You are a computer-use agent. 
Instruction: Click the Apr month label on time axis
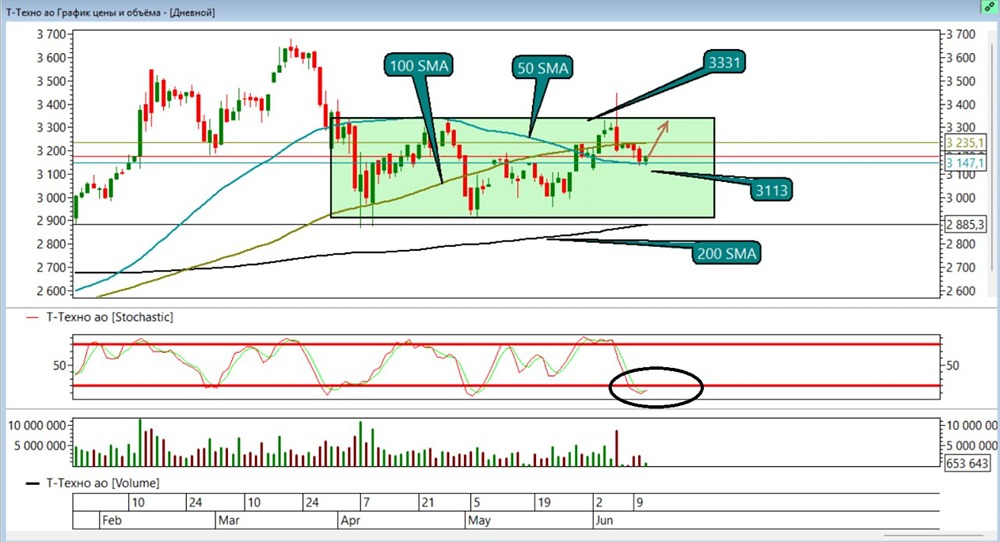click(x=350, y=520)
